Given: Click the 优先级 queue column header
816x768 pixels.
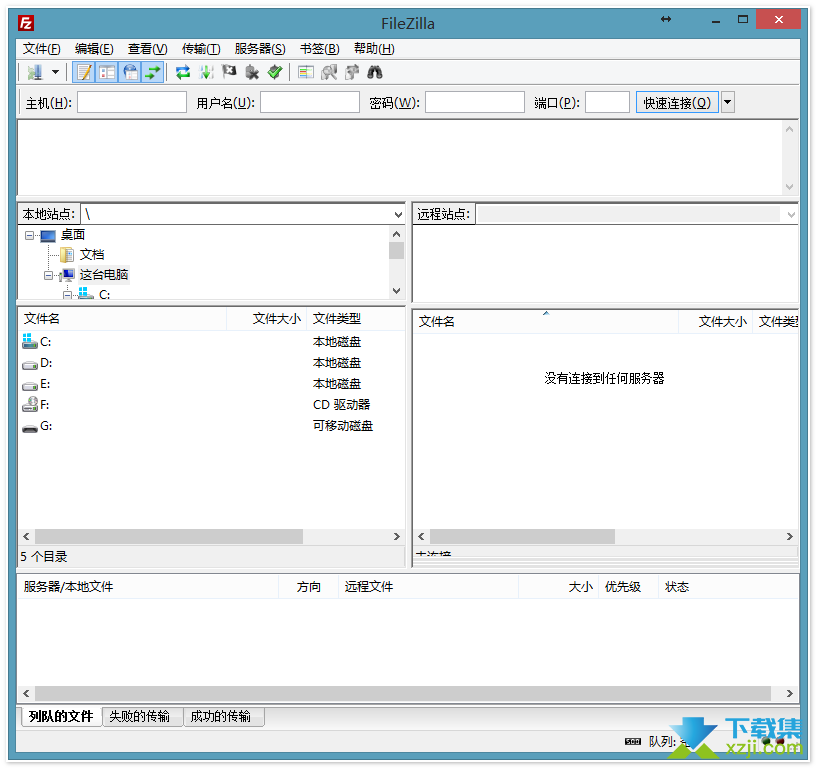Looking at the screenshot, I should point(628,587).
